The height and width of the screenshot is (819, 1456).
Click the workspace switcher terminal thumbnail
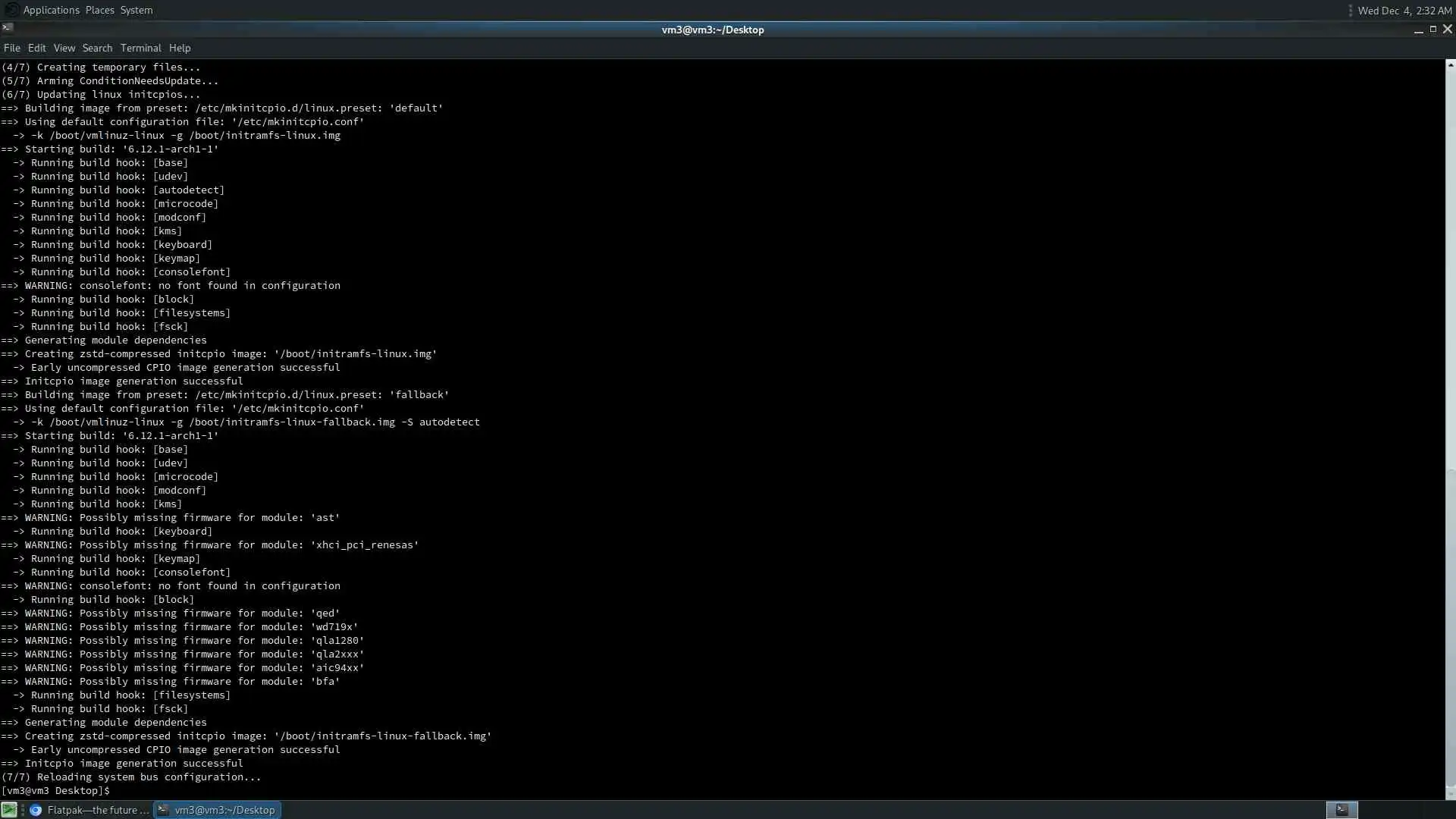tap(1341, 810)
